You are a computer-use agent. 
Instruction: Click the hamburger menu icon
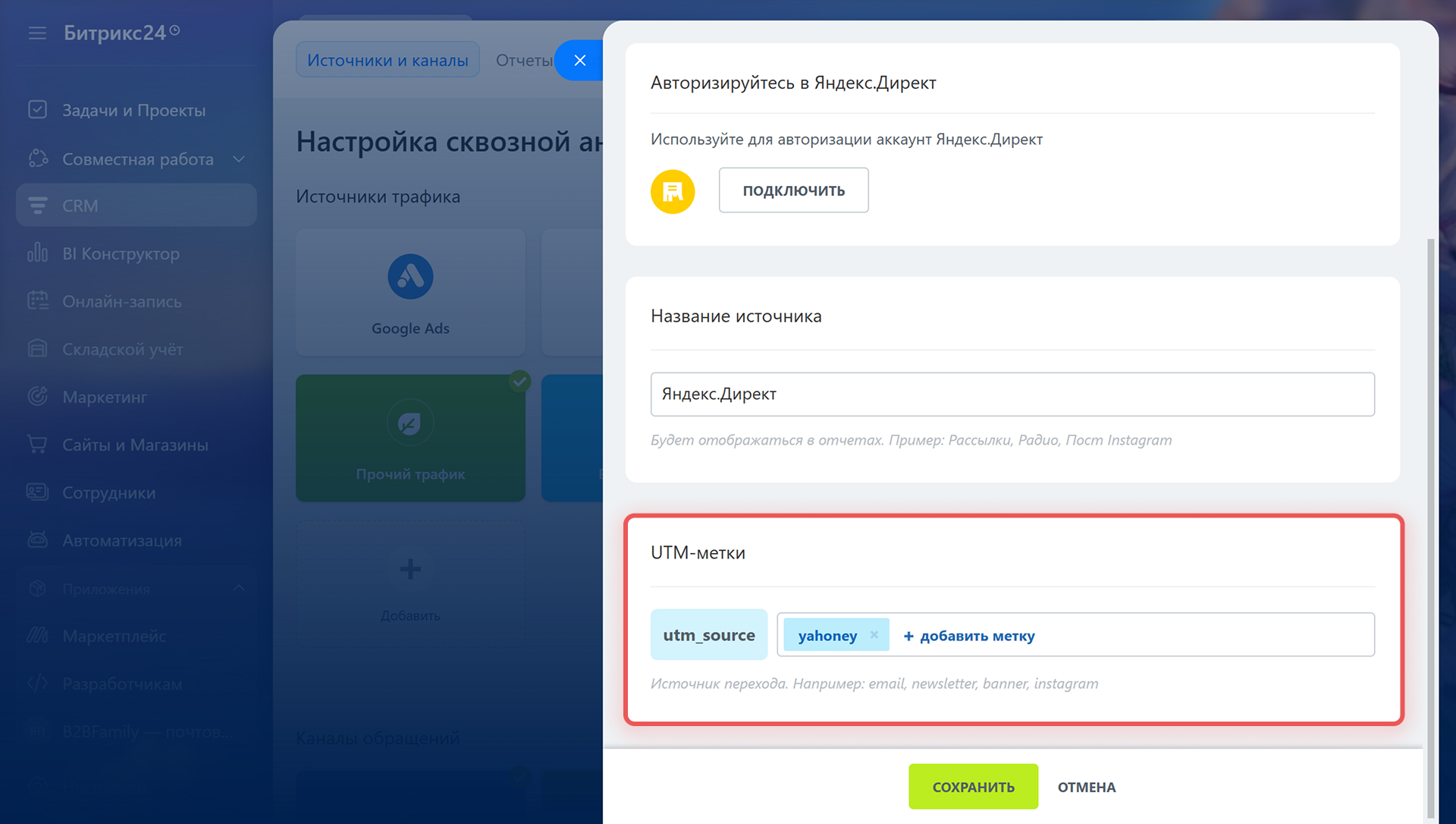pos(37,33)
